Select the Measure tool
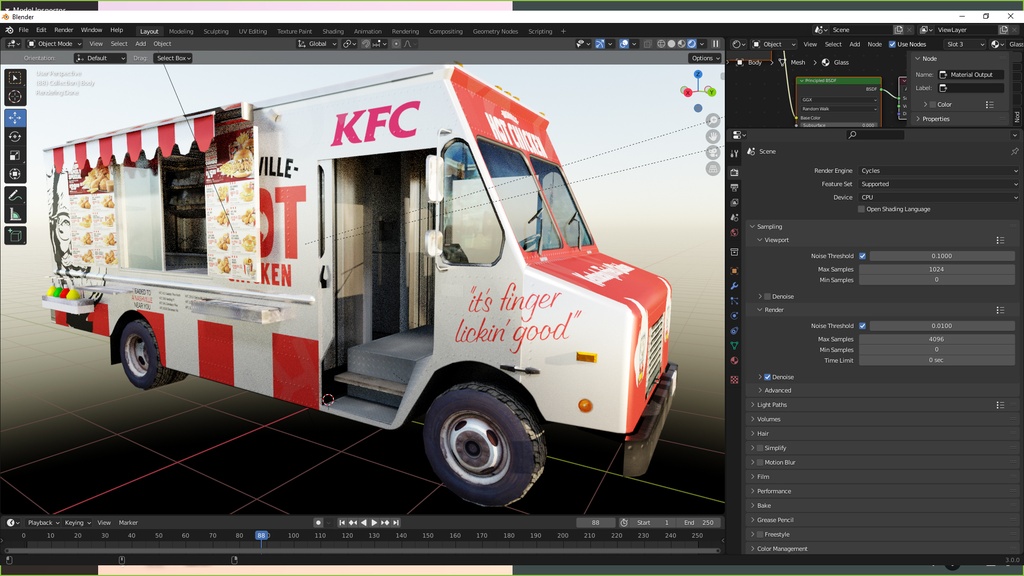1024x576 pixels. click(13, 213)
